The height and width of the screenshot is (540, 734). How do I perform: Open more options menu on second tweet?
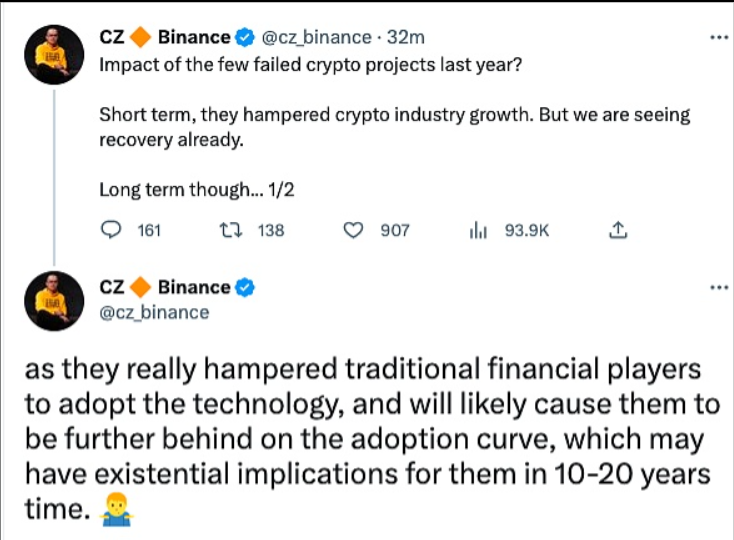(718, 287)
